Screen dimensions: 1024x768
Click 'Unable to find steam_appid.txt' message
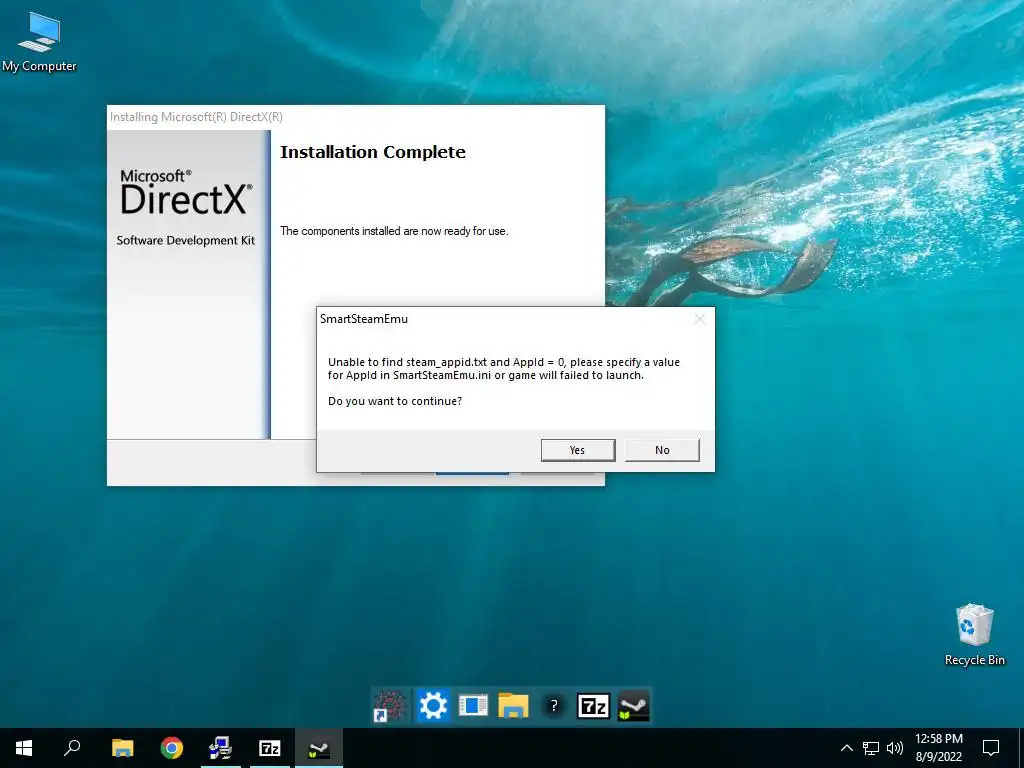(x=504, y=368)
